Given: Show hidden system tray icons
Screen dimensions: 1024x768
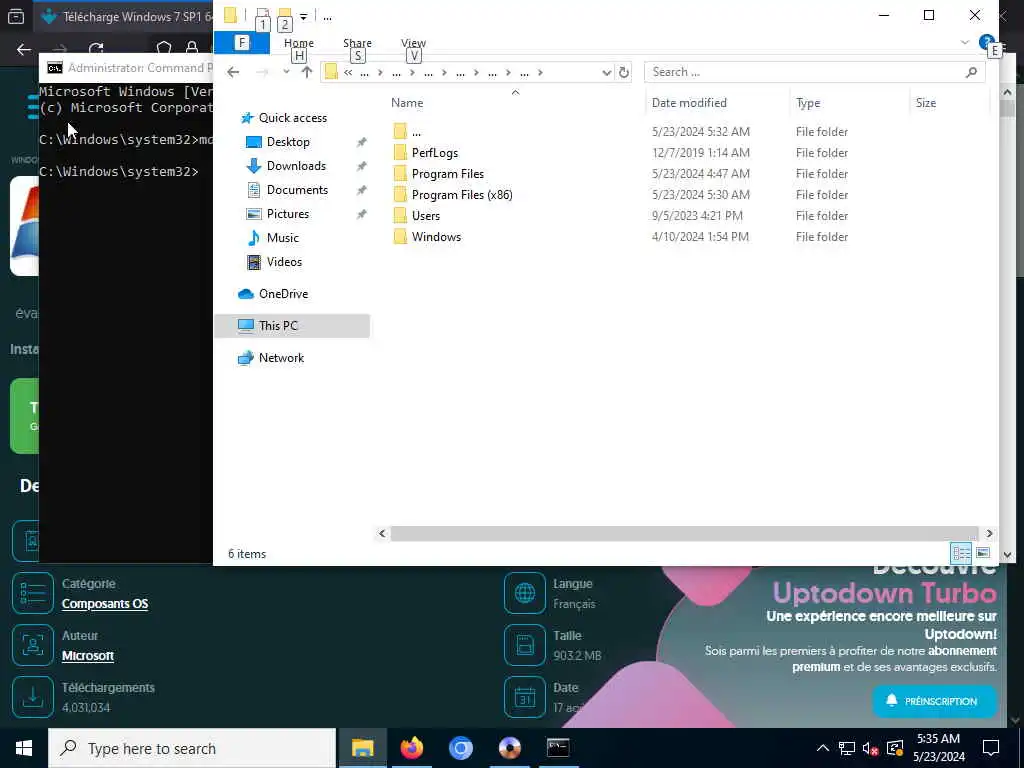Looking at the screenshot, I should point(822,748).
